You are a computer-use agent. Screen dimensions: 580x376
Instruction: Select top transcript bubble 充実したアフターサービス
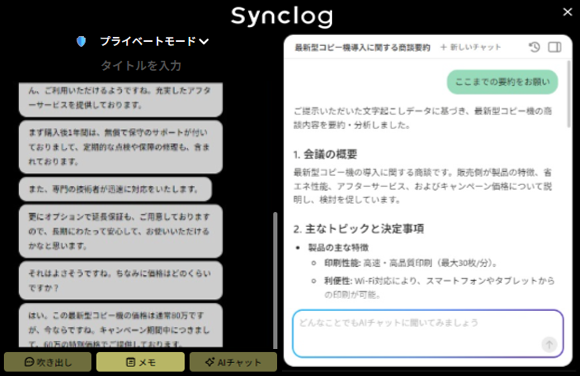(x=121, y=99)
